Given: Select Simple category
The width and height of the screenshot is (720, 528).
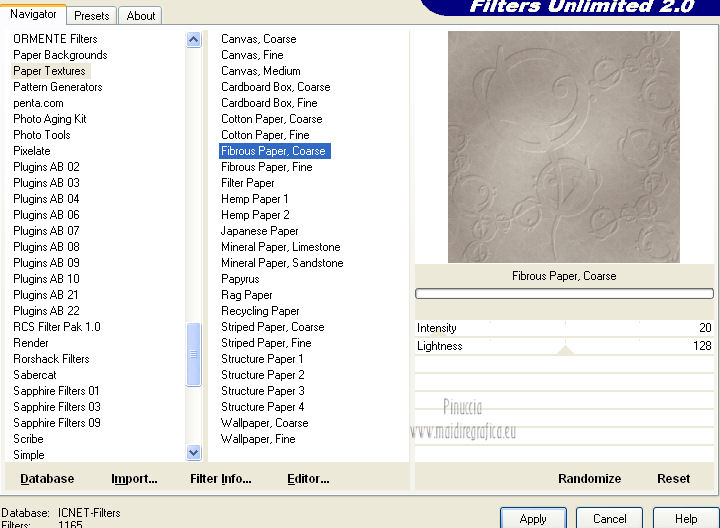Looking at the screenshot, I should pos(29,455).
